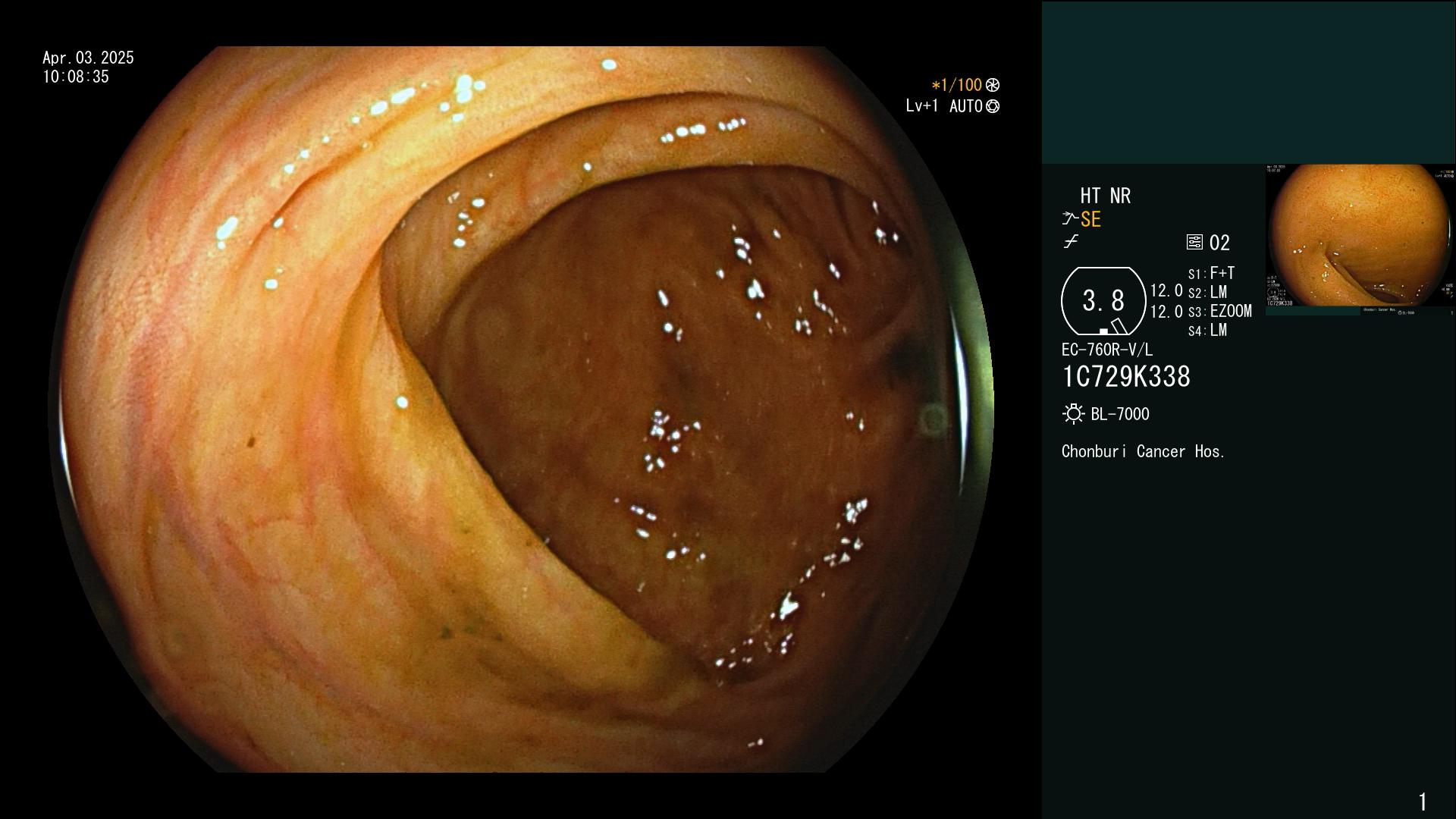
Task: Click the image counter '1' at bottom right
Action: coord(1423,802)
